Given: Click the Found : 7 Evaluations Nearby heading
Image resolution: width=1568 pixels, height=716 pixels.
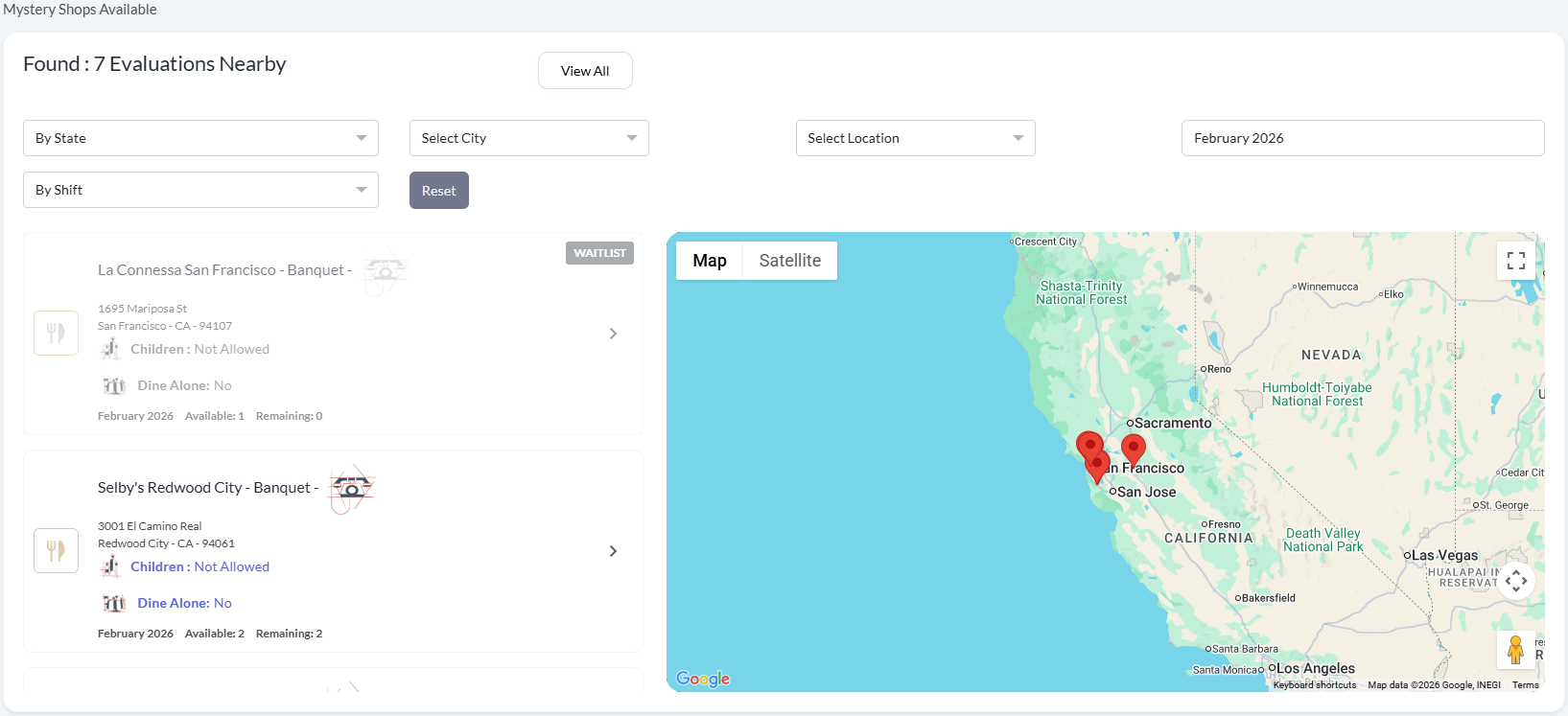Looking at the screenshot, I should (154, 64).
